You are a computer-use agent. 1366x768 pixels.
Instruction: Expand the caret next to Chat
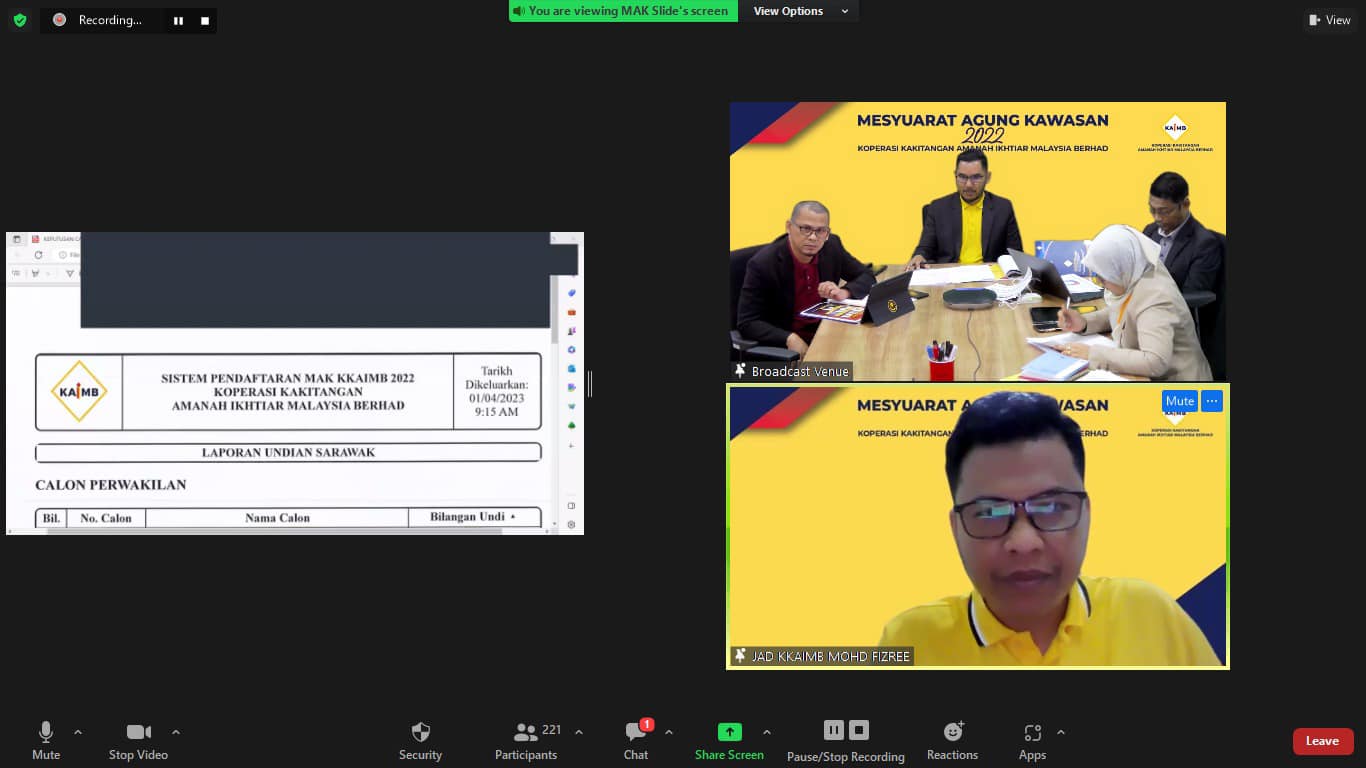[x=669, y=732]
